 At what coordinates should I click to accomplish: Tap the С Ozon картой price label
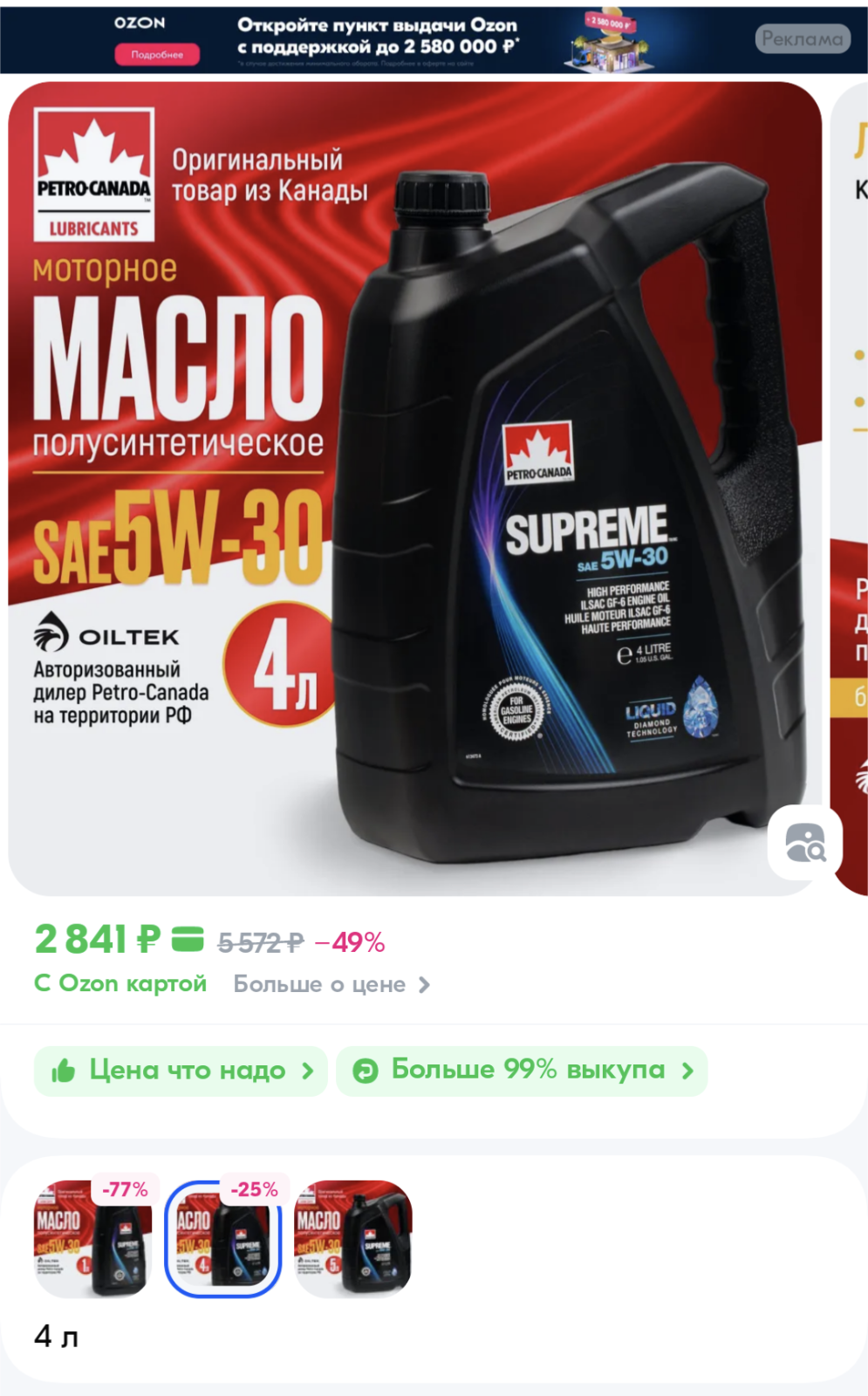tap(120, 983)
